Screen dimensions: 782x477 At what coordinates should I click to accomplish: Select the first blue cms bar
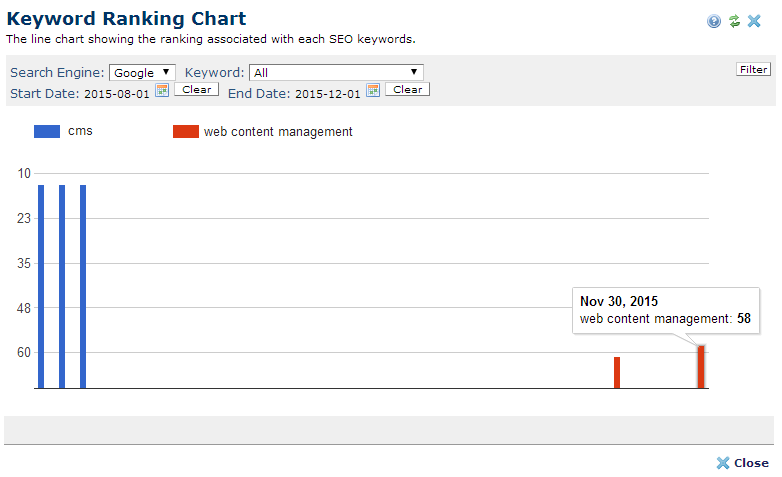tap(41, 286)
